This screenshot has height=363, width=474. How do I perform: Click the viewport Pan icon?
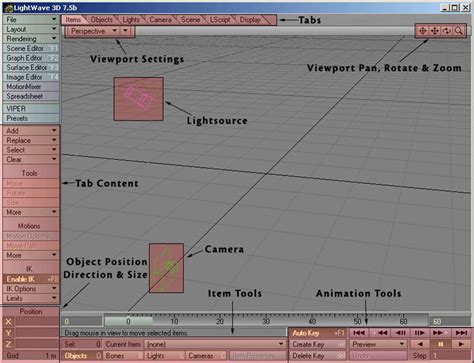click(x=423, y=31)
